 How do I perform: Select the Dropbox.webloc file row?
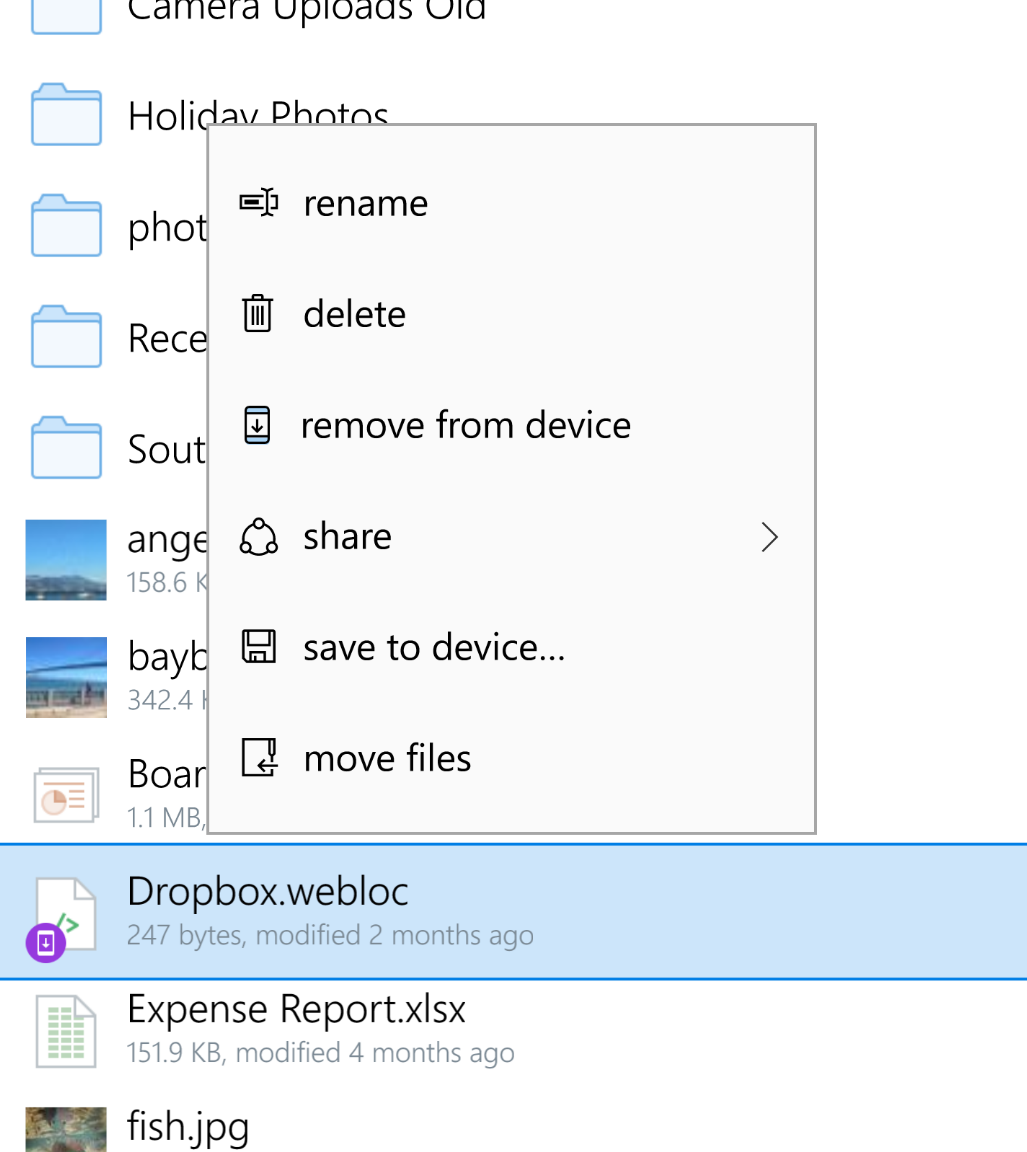tap(514, 912)
